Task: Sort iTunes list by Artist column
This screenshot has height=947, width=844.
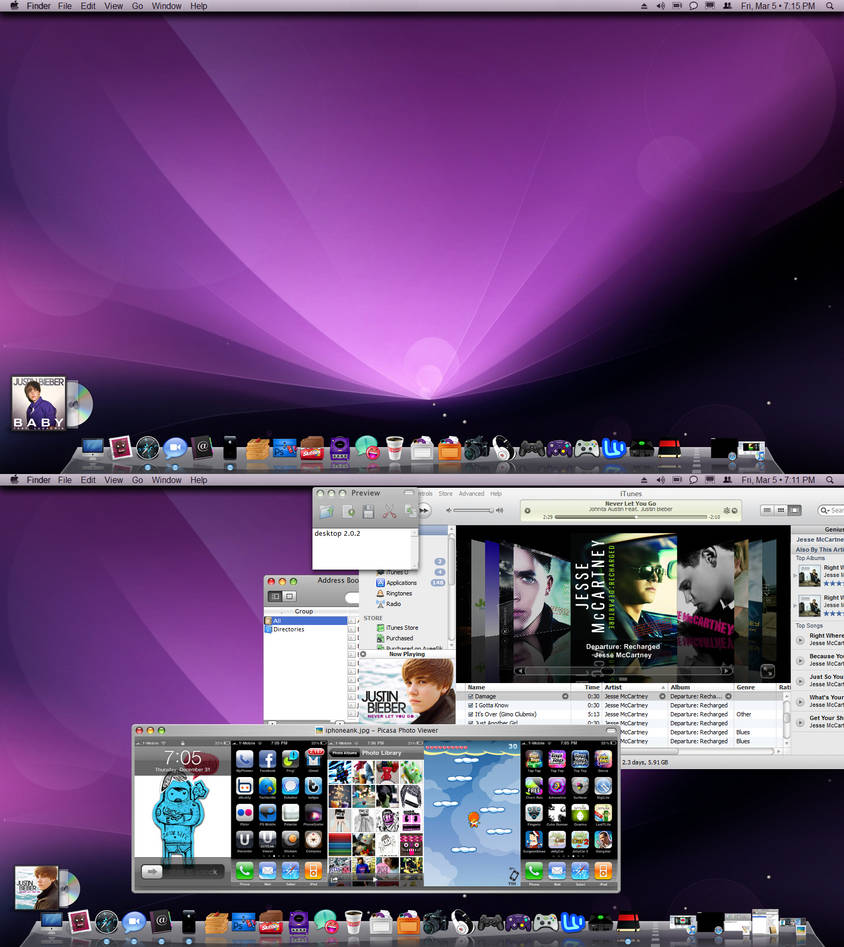Action: click(x=634, y=687)
